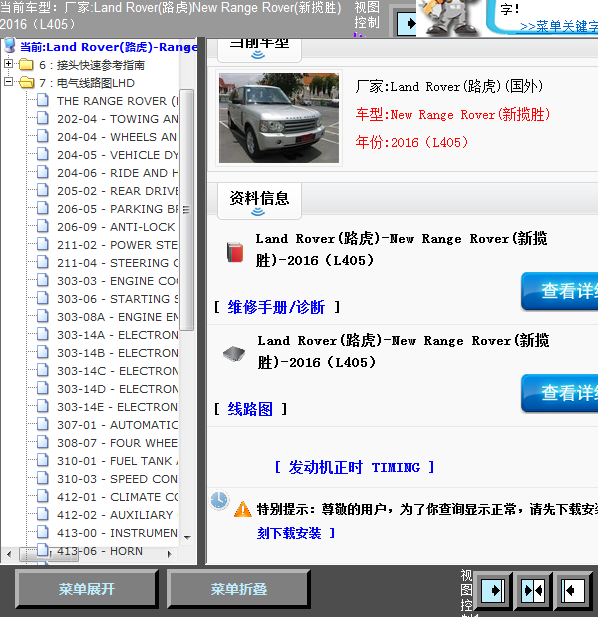Click the red book repair manual icon
598x621 pixels.
tap(235, 252)
